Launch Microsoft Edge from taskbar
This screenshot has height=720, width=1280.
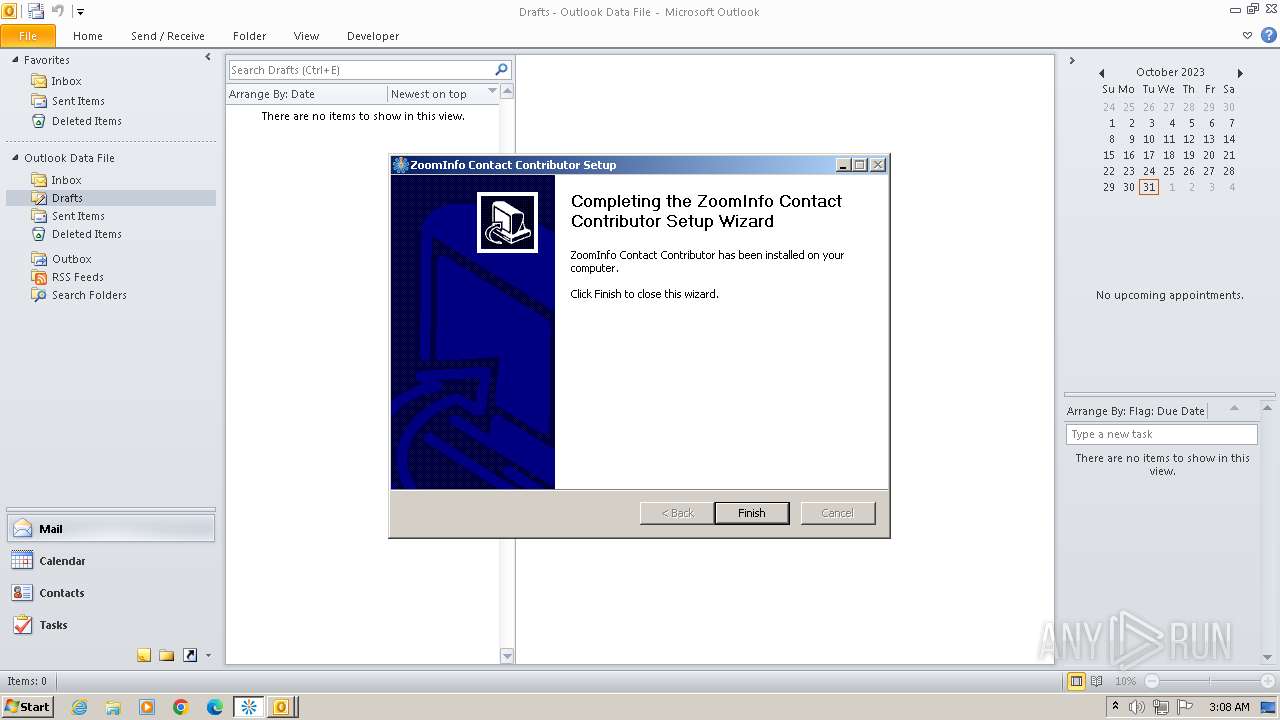tap(215, 707)
